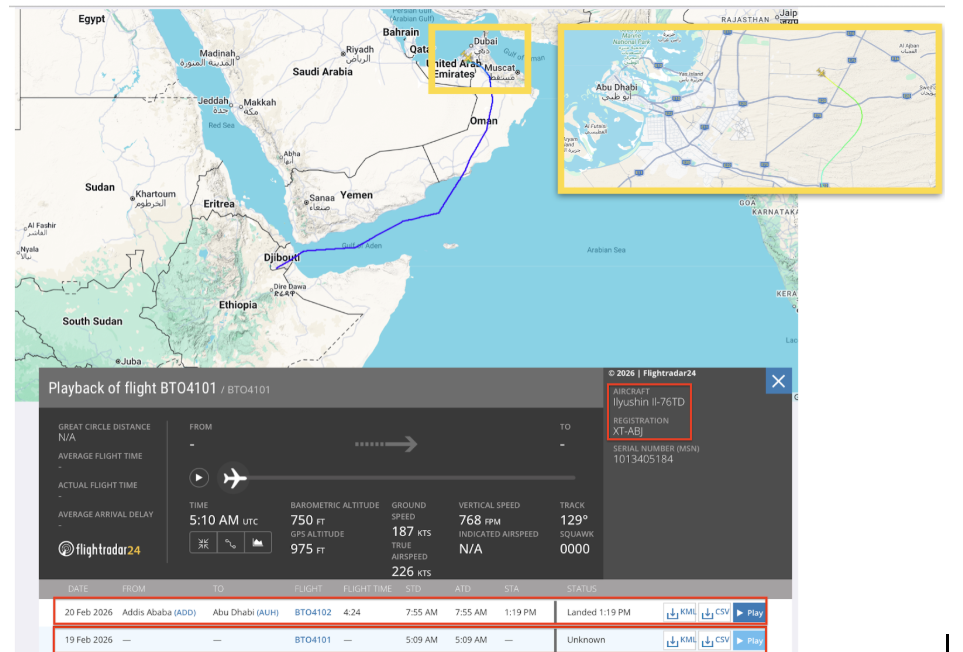Click the airplane marker on playback slider
Screen dimensions: 963x652
click(235, 478)
